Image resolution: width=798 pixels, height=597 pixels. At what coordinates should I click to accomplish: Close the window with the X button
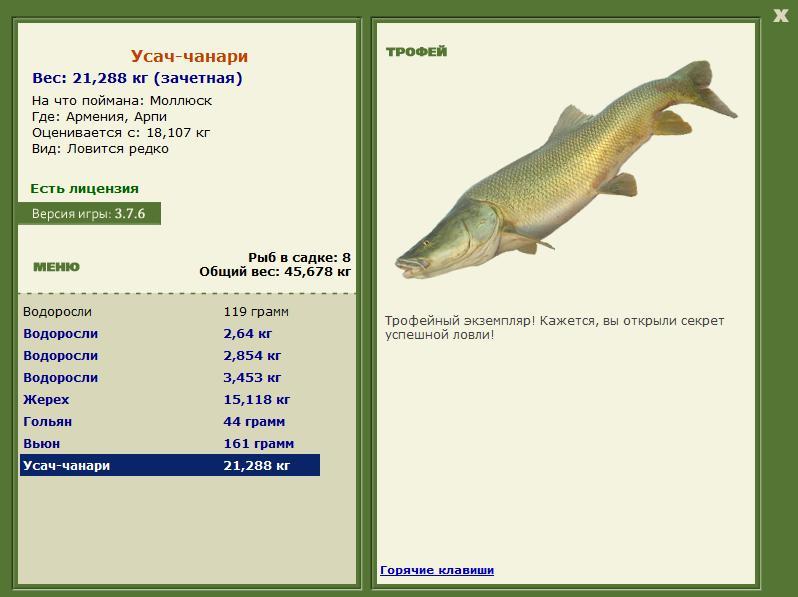pyautogui.click(x=780, y=15)
